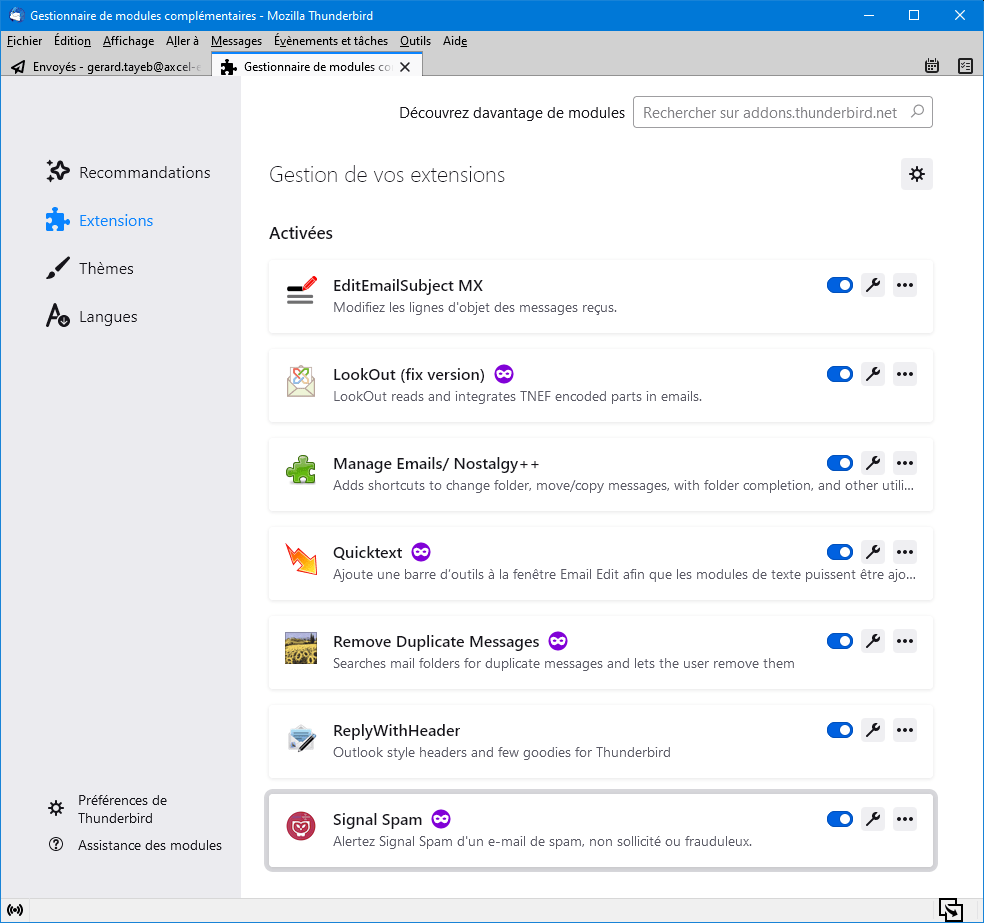Open the Édition menu
Image resolution: width=984 pixels, height=923 pixels.
72,41
